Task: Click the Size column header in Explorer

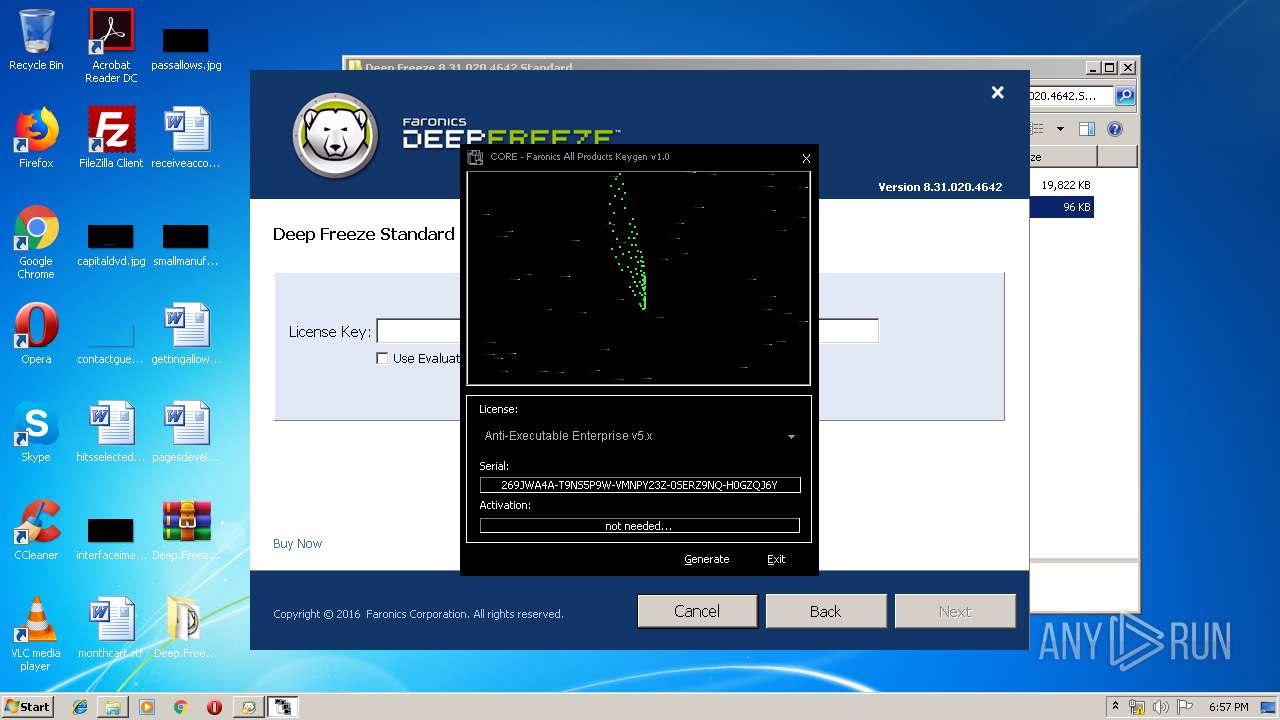Action: click(x=1063, y=157)
